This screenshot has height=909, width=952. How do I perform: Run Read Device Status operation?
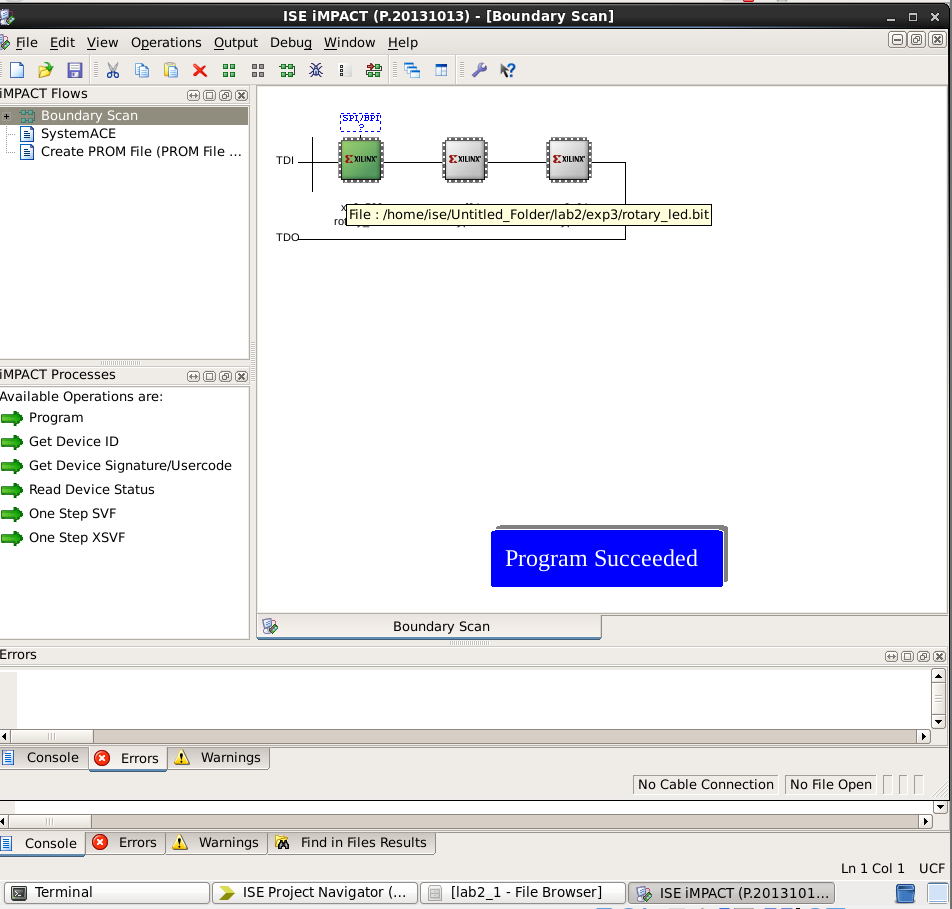(92, 489)
